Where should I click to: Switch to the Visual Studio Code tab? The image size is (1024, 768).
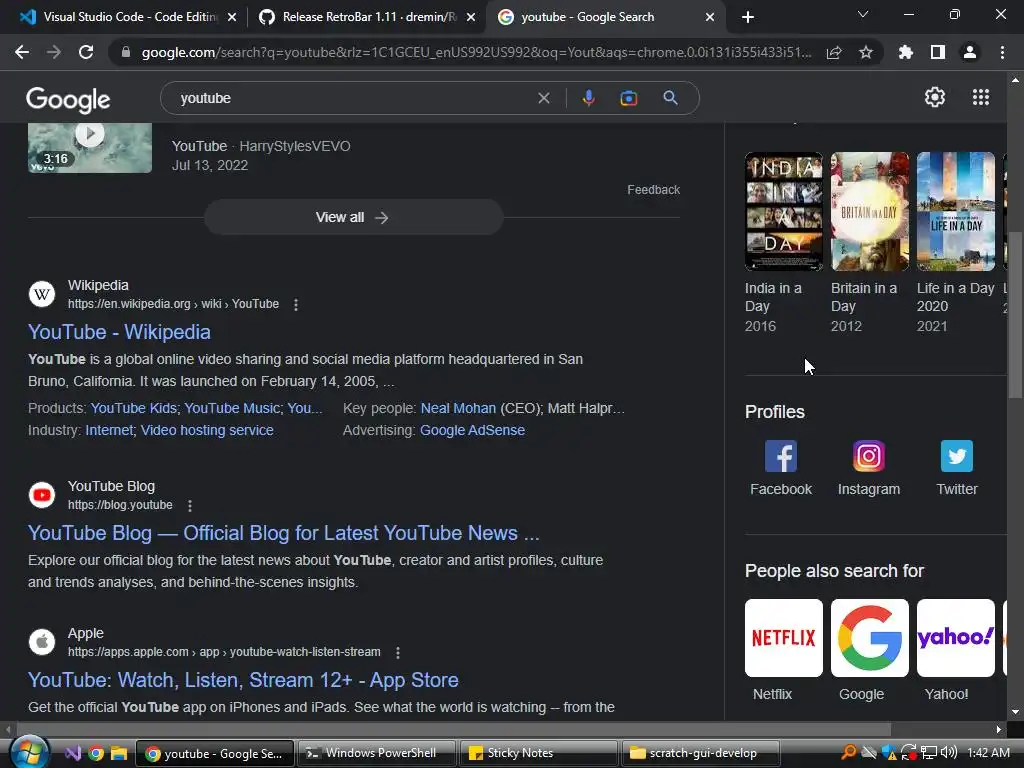[x=129, y=17]
